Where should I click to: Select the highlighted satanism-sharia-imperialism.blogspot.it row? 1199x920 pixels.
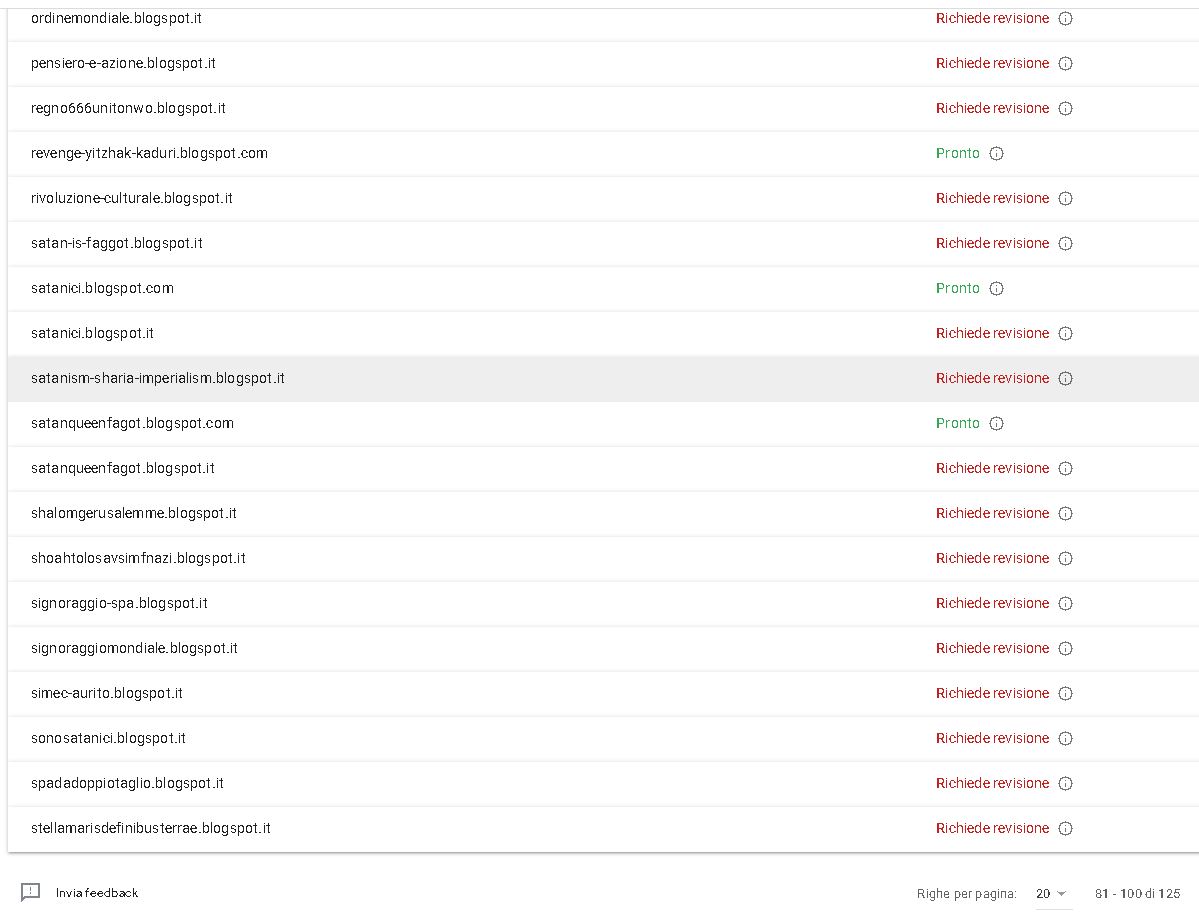(x=158, y=378)
